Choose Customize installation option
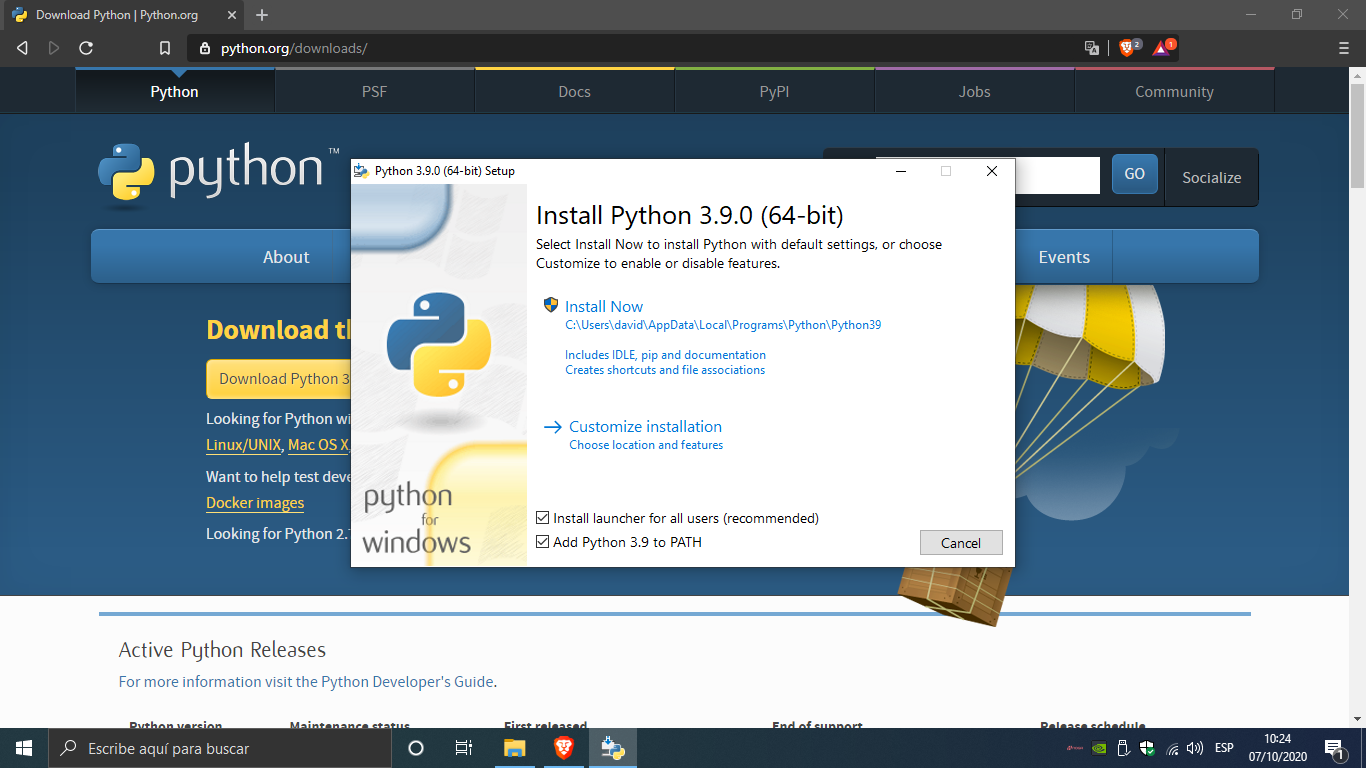The height and width of the screenshot is (768, 1366). (645, 426)
